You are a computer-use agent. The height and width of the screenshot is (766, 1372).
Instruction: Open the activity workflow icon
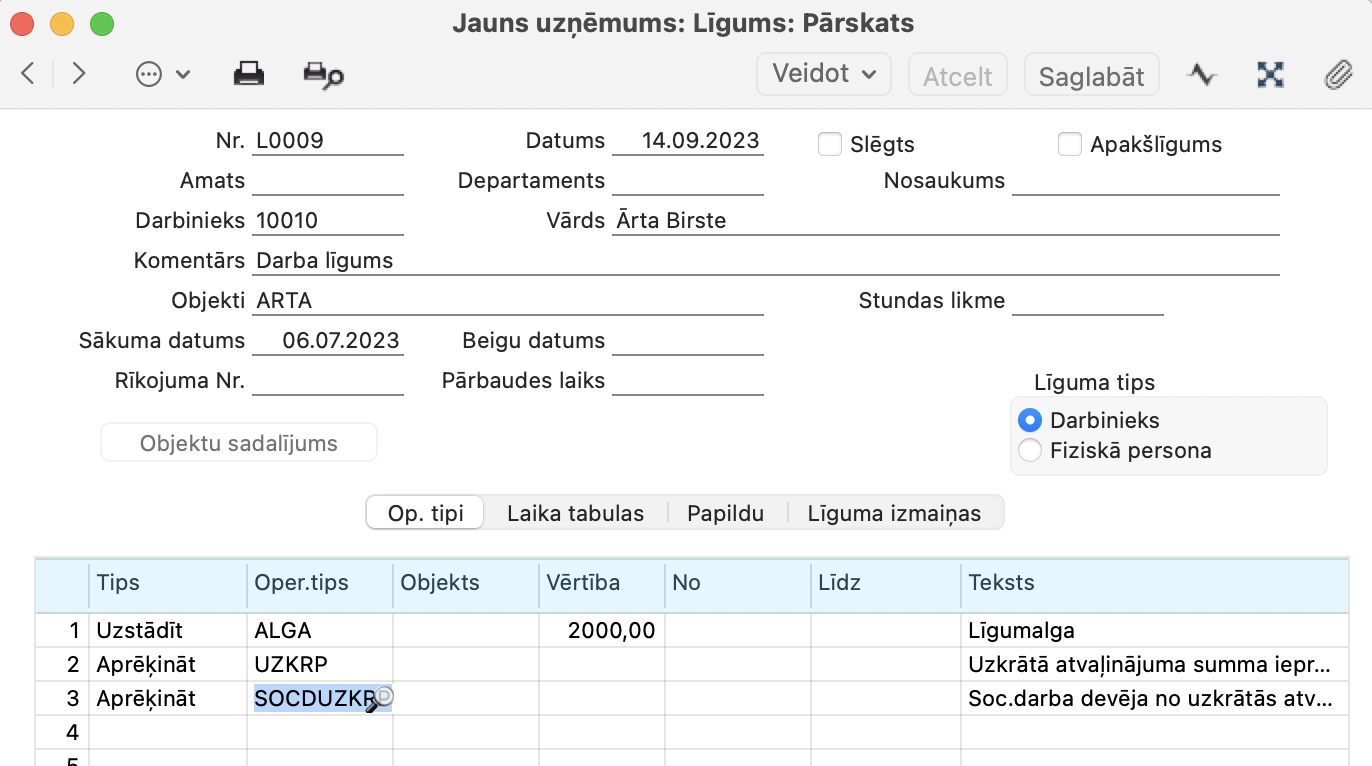1201,75
